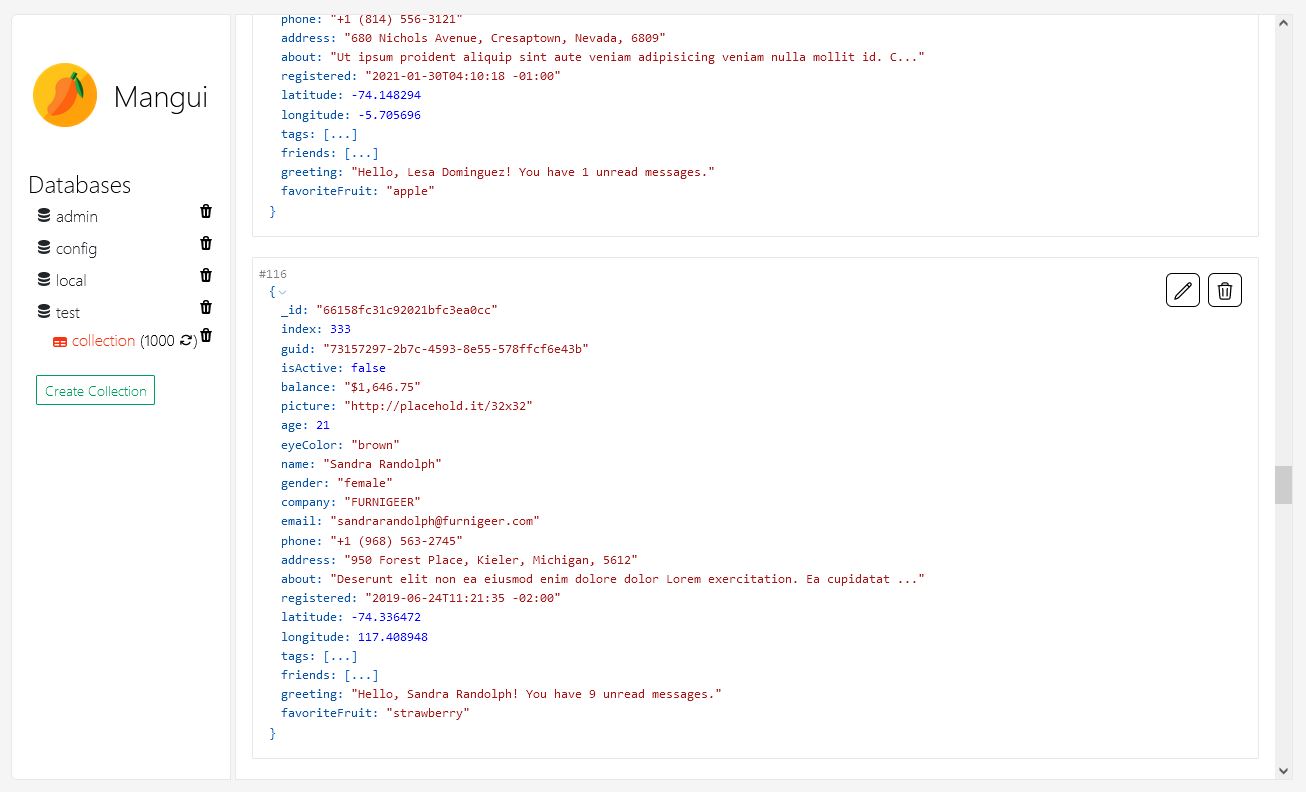Click the longitude value 117.408948
Viewport: 1306px width, 792px height.
point(393,636)
